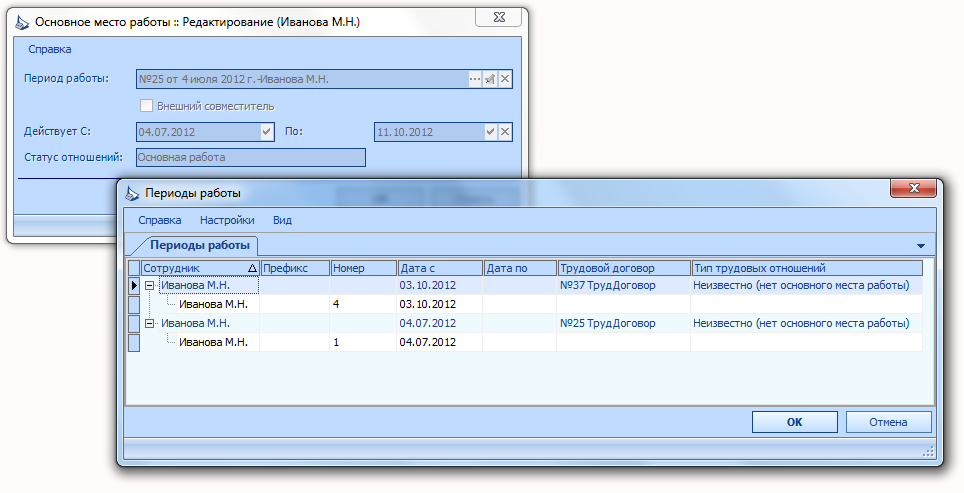Click the Дата по column header

(520, 268)
